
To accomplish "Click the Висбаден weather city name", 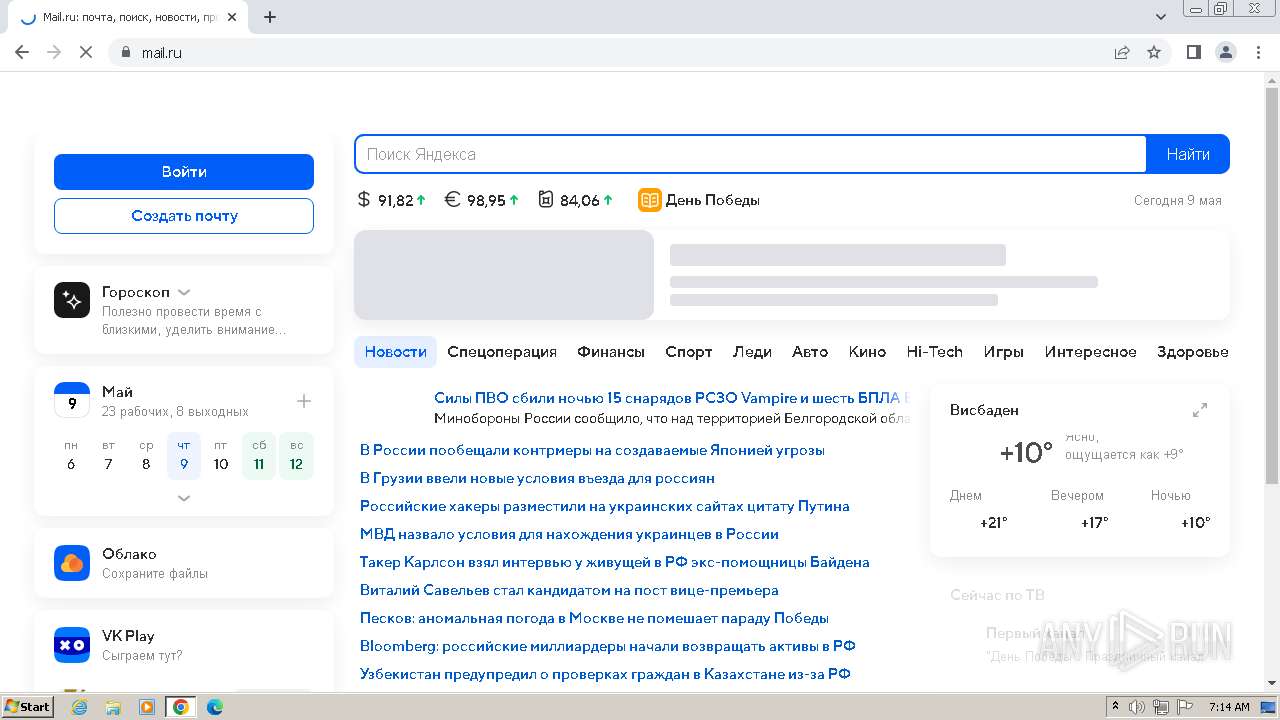I will [984, 410].
